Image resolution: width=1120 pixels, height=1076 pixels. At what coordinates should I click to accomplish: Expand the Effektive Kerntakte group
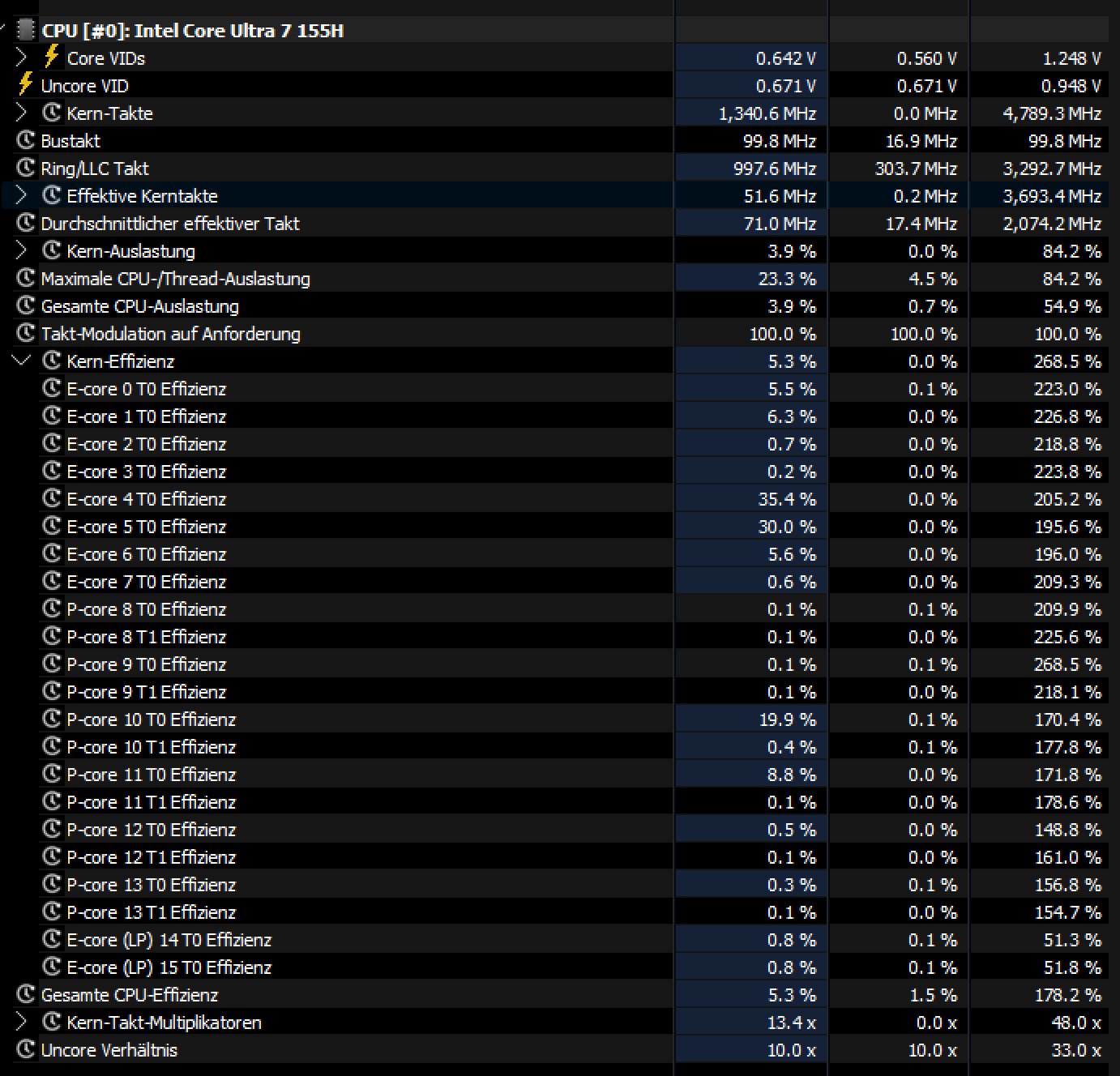coord(22,195)
